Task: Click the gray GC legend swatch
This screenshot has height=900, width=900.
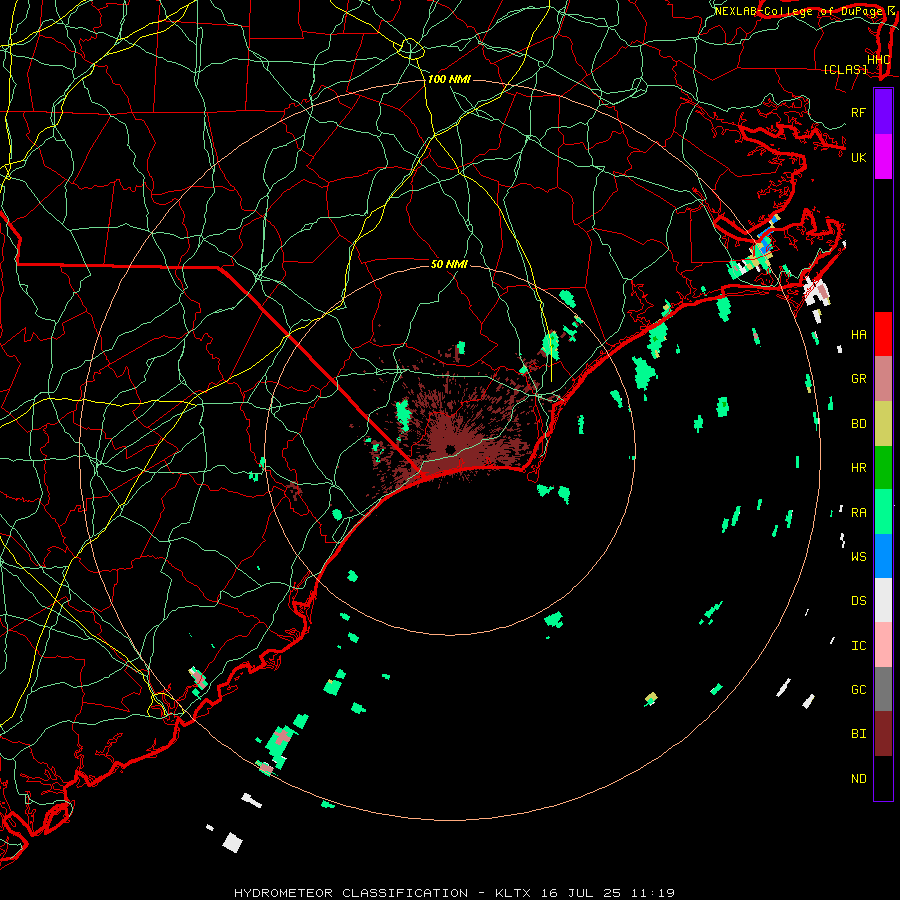Action: pyautogui.click(x=883, y=689)
